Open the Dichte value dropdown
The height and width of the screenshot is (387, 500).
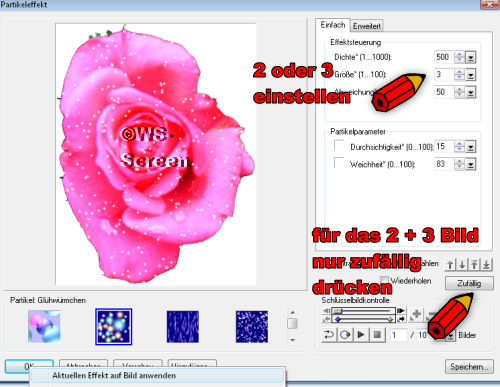coord(471,57)
